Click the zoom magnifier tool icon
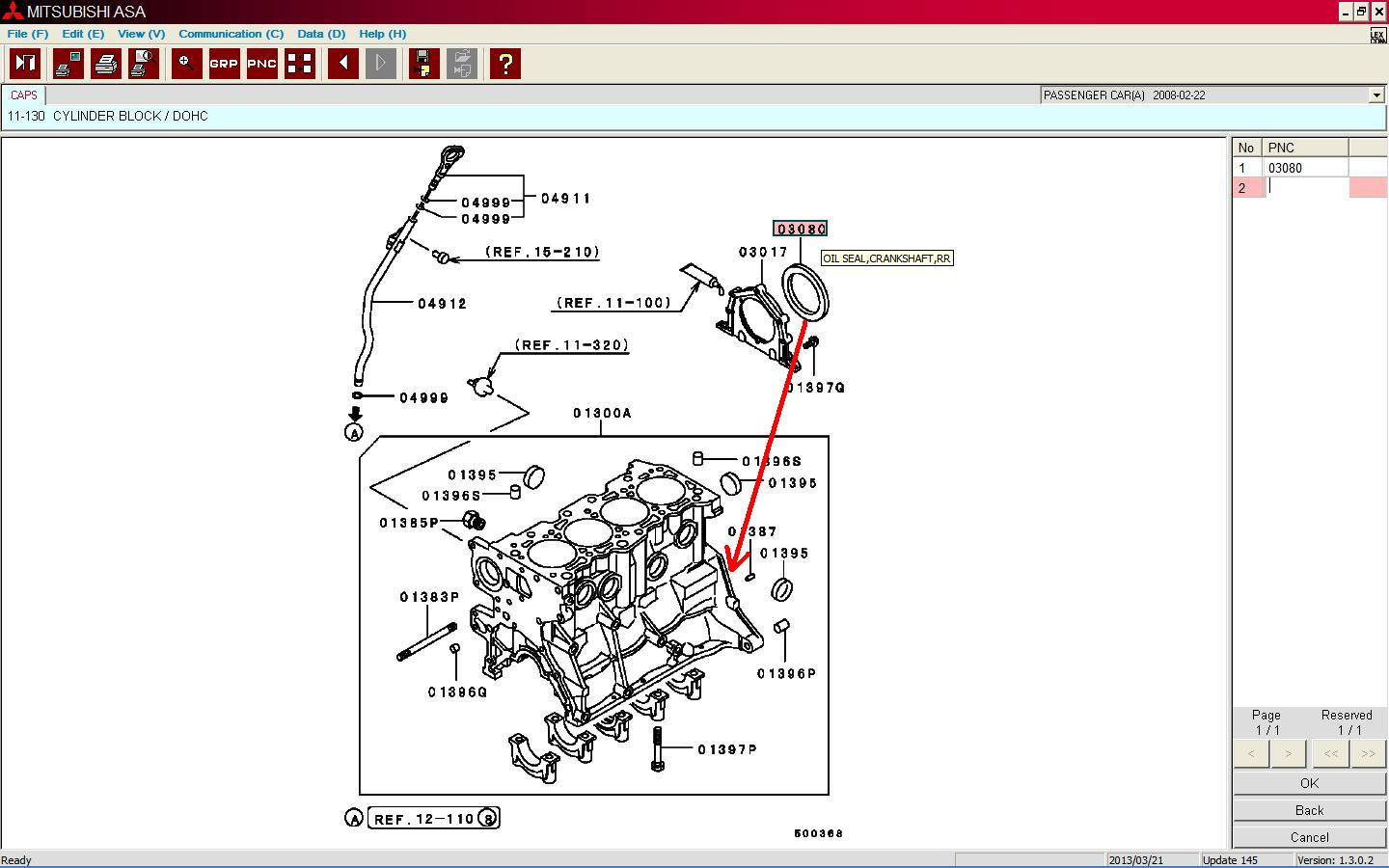This screenshot has height=868, width=1389. [186, 64]
